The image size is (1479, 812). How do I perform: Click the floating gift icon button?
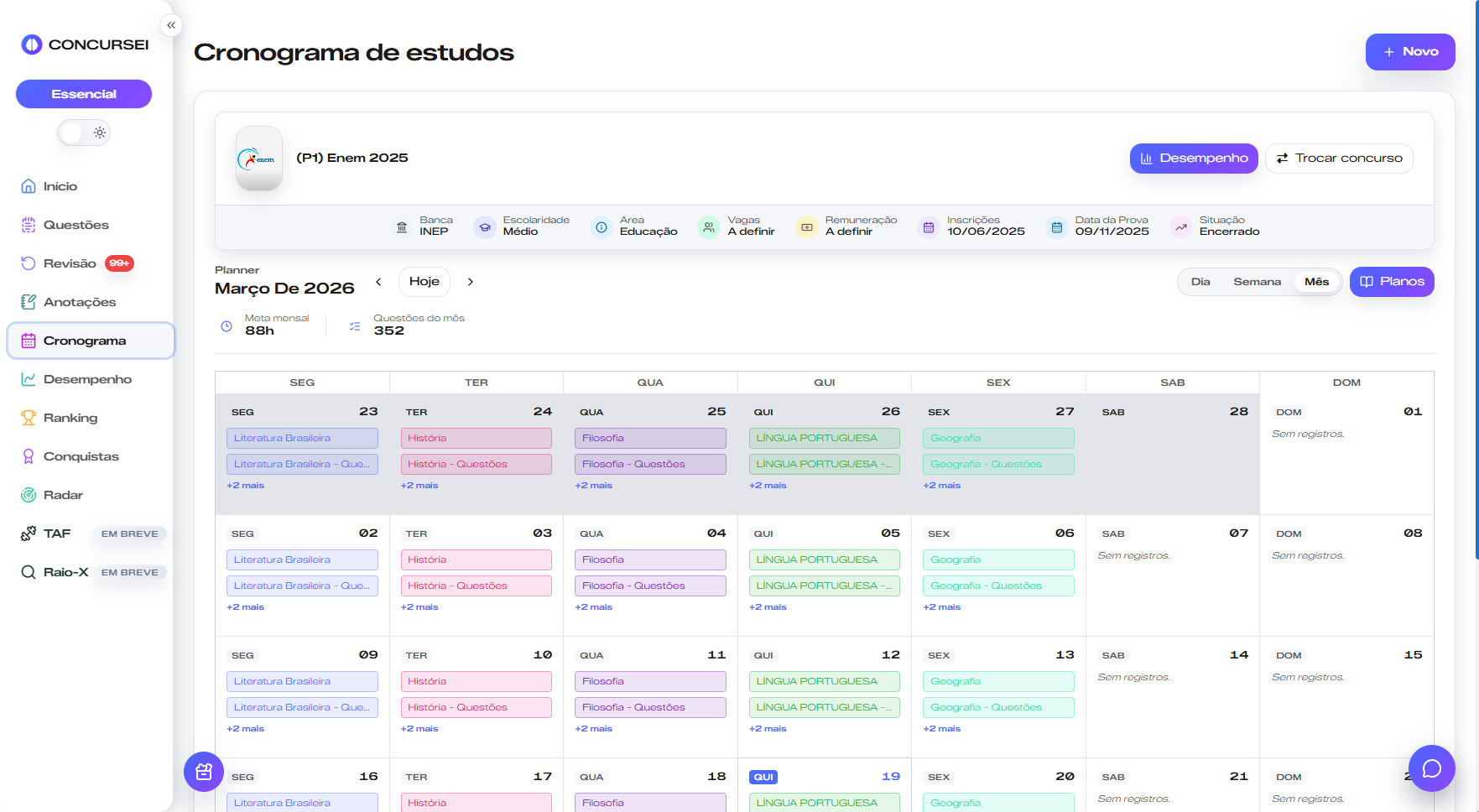point(204,772)
